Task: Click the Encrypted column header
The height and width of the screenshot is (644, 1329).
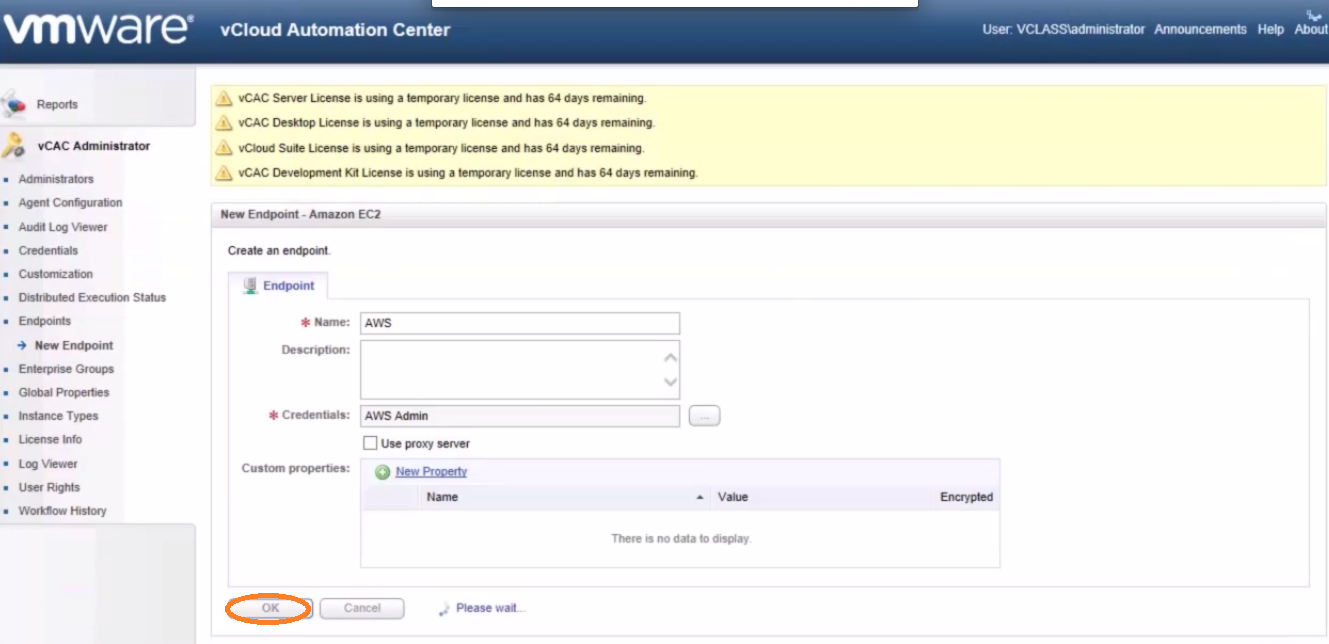Action: click(x=966, y=497)
